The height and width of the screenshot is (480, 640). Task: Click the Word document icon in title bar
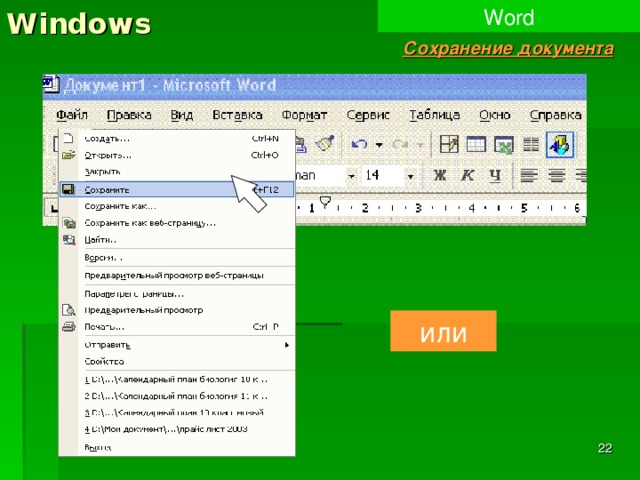coord(51,84)
